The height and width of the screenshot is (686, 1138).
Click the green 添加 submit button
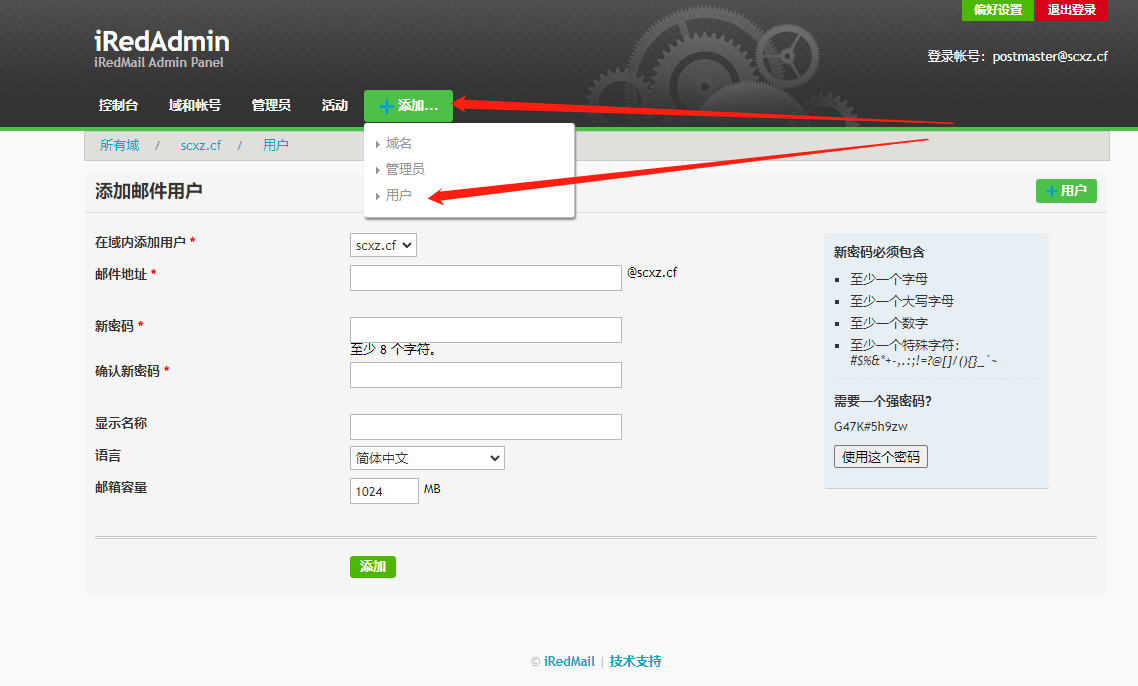372,567
